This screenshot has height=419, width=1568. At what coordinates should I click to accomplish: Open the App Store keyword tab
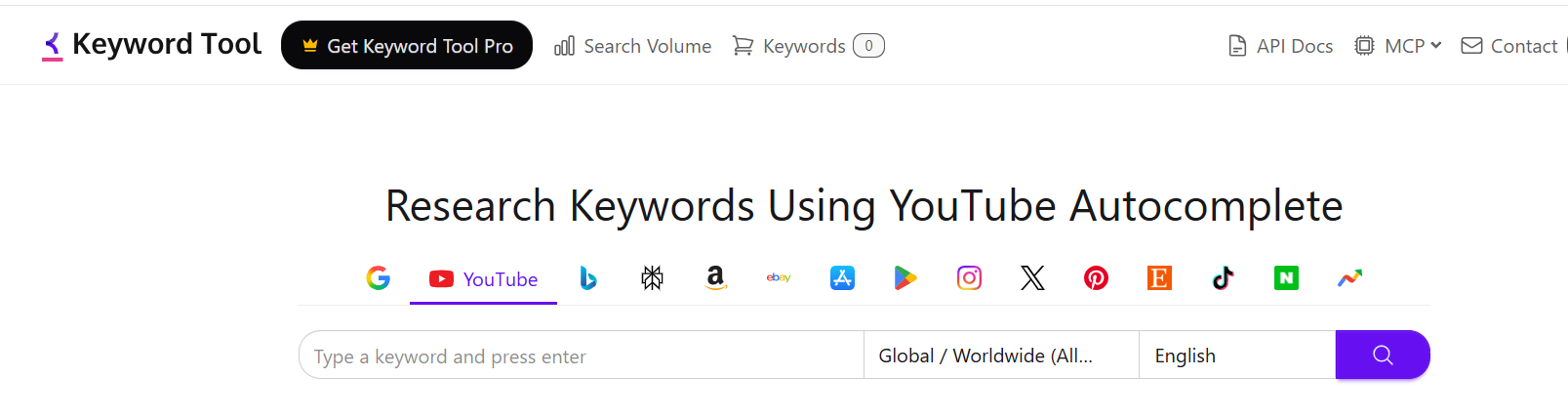[842, 278]
